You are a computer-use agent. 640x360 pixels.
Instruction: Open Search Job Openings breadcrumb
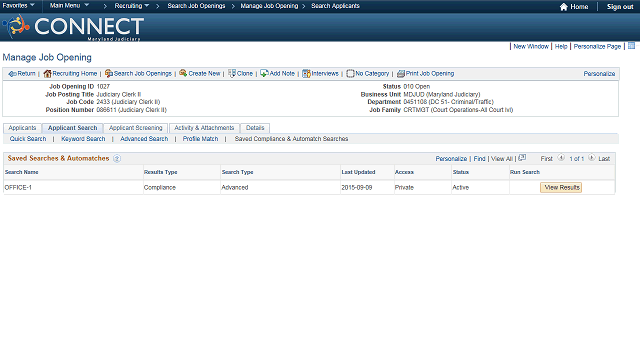(x=196, y=6)
